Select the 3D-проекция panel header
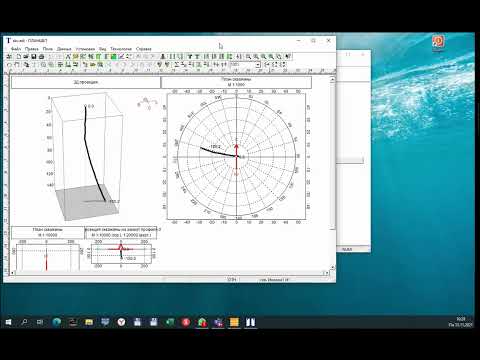 pos(86,82)
